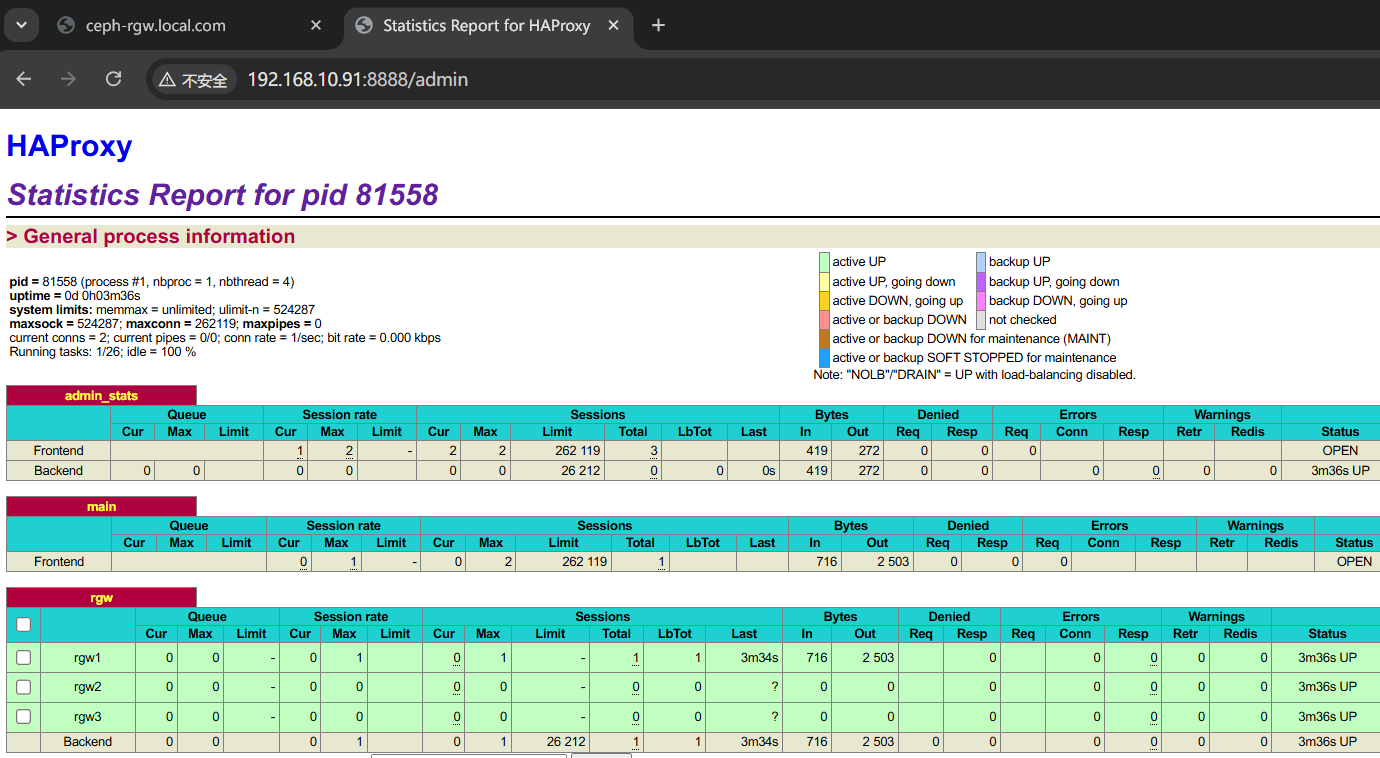This screenshot has width=1380, height=758.
Task: Click rgw Backend 3m36s UP status
Action: [1327, 742]
